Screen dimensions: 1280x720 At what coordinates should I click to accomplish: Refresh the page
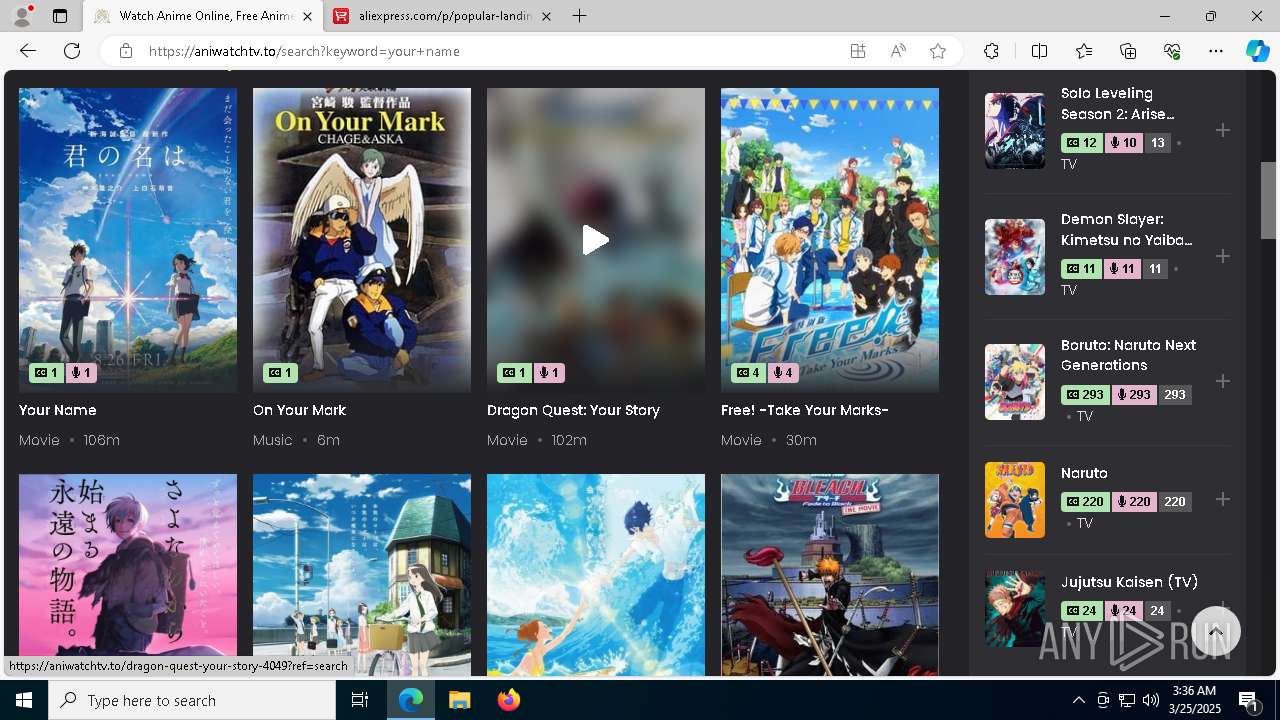pos(72,51)
